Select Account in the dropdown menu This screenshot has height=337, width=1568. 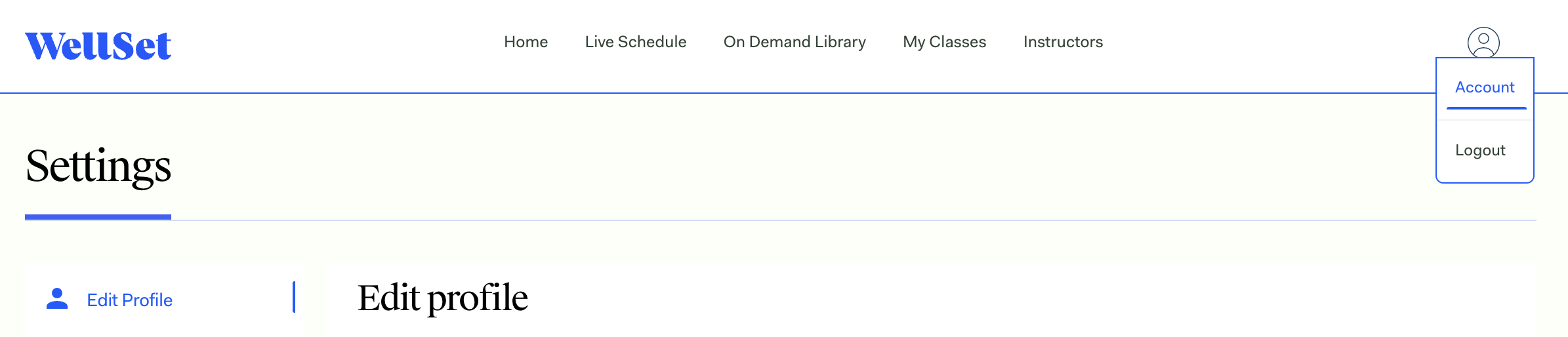(x=1485, y=87)
